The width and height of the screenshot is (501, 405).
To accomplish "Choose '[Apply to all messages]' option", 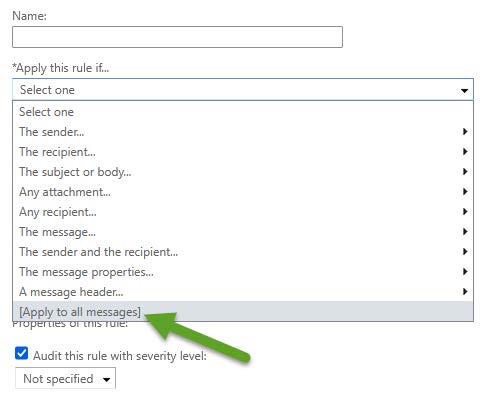I will click(x=243, y=311).
